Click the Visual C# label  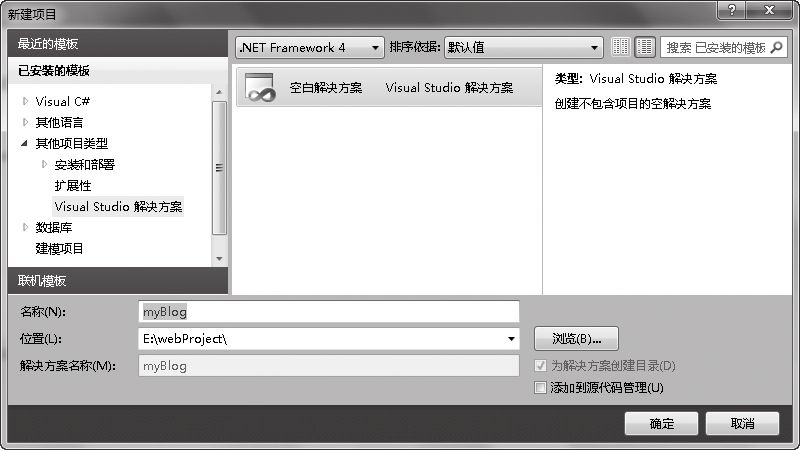point(63,102)
